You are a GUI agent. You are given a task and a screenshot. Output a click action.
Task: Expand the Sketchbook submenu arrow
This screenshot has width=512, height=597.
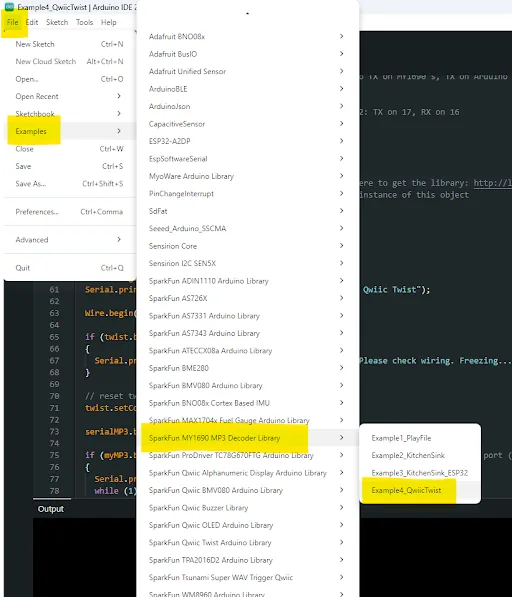coord(119,113)
